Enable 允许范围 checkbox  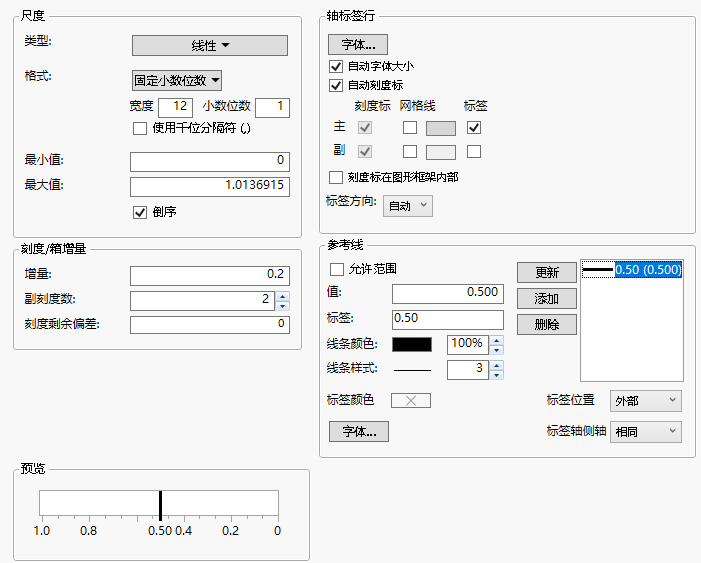(337, 269)
